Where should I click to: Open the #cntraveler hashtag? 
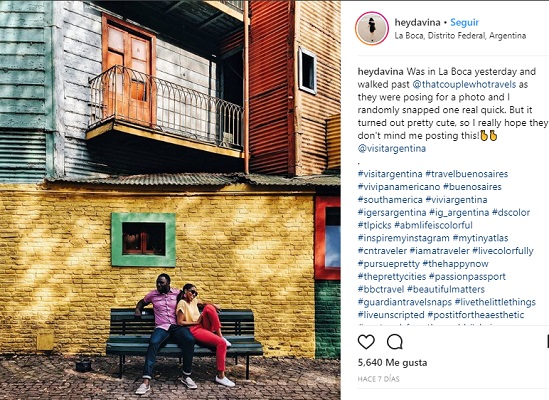pos(382,251)
